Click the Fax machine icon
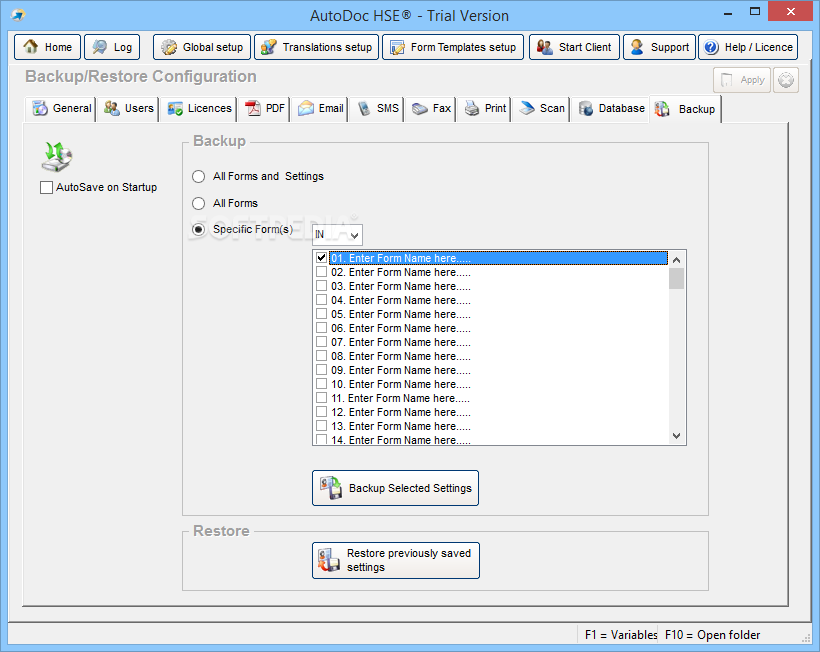820x652 pixels. coord(420,108)
